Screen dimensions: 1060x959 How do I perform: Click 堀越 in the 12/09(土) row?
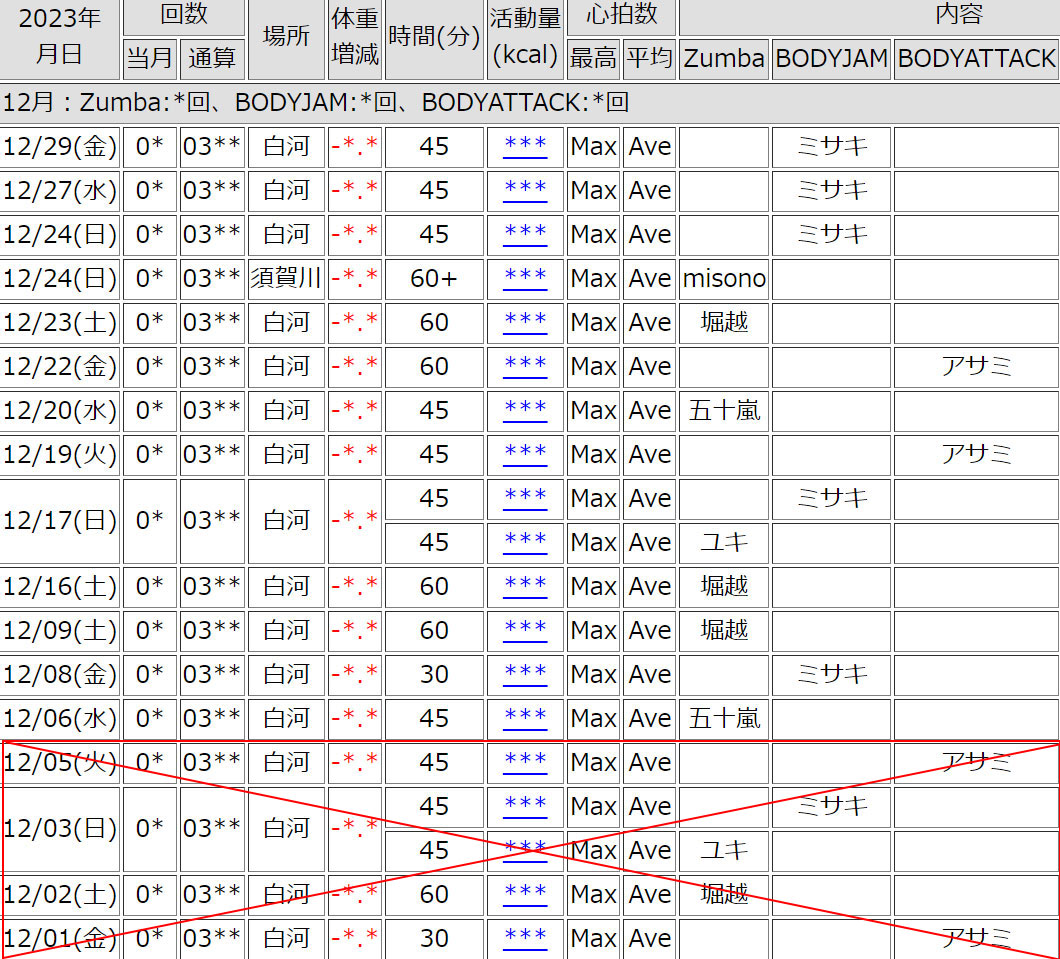pos(724,630)
